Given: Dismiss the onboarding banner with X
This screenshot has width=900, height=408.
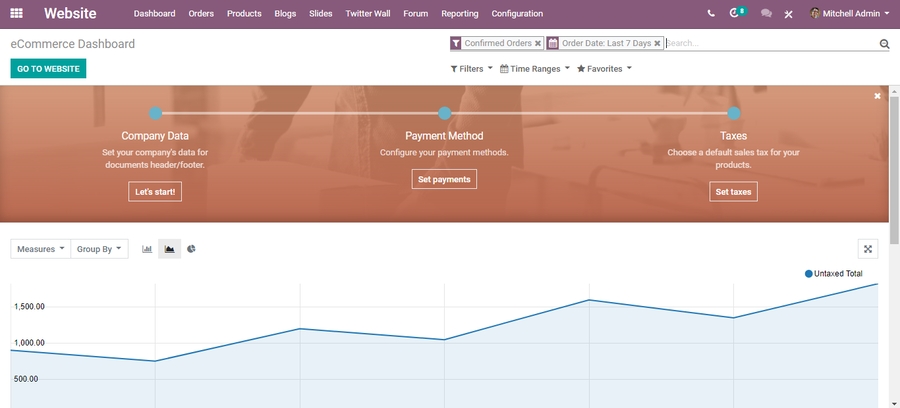Looking at the screenshot, I should 877,96.
